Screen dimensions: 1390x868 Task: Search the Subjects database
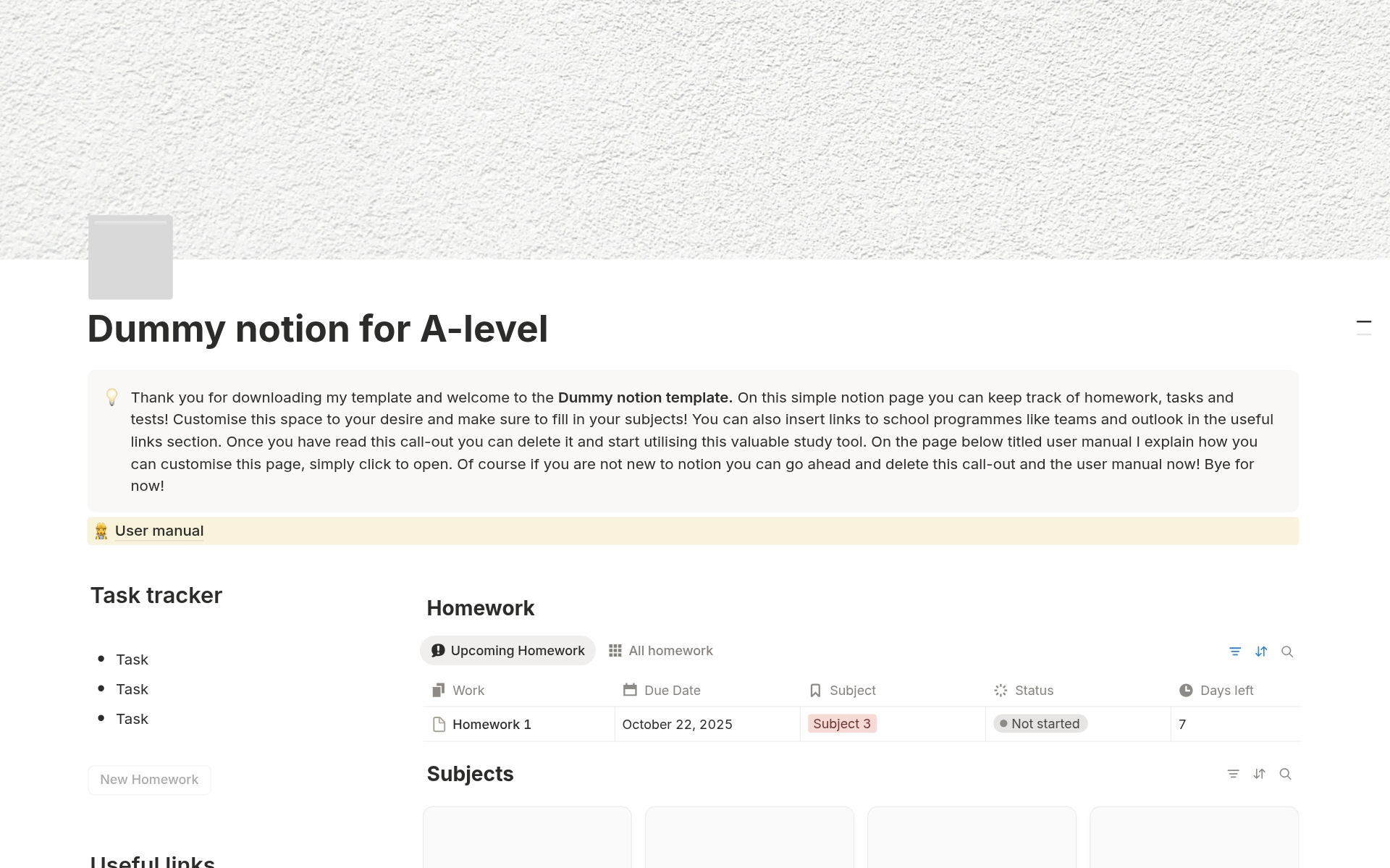[x=1286, y=774]
